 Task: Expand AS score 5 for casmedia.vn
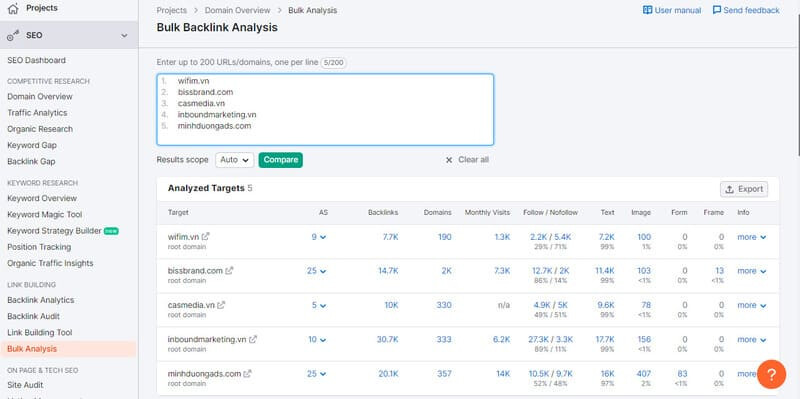click(319, 305)
